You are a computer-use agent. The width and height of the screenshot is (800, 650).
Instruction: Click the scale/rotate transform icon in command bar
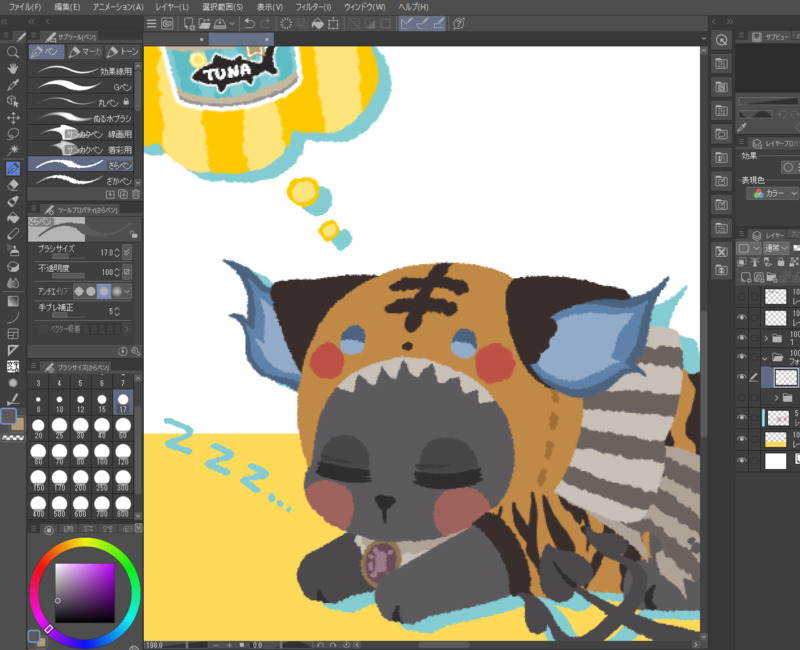[334, 23]
